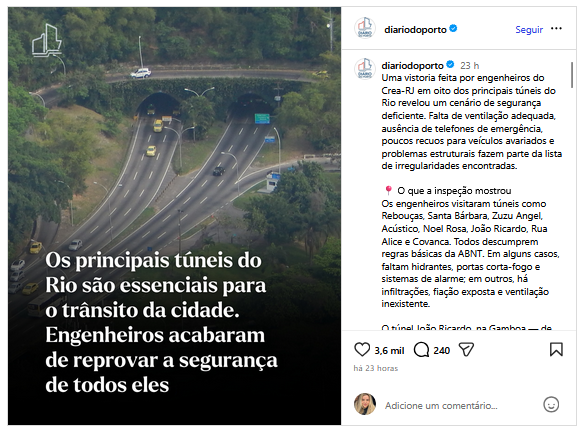The height and width of the screenshot is (436, 586).
Task: Click the 'há 23 horas' post date
Action: coord(376,368)
